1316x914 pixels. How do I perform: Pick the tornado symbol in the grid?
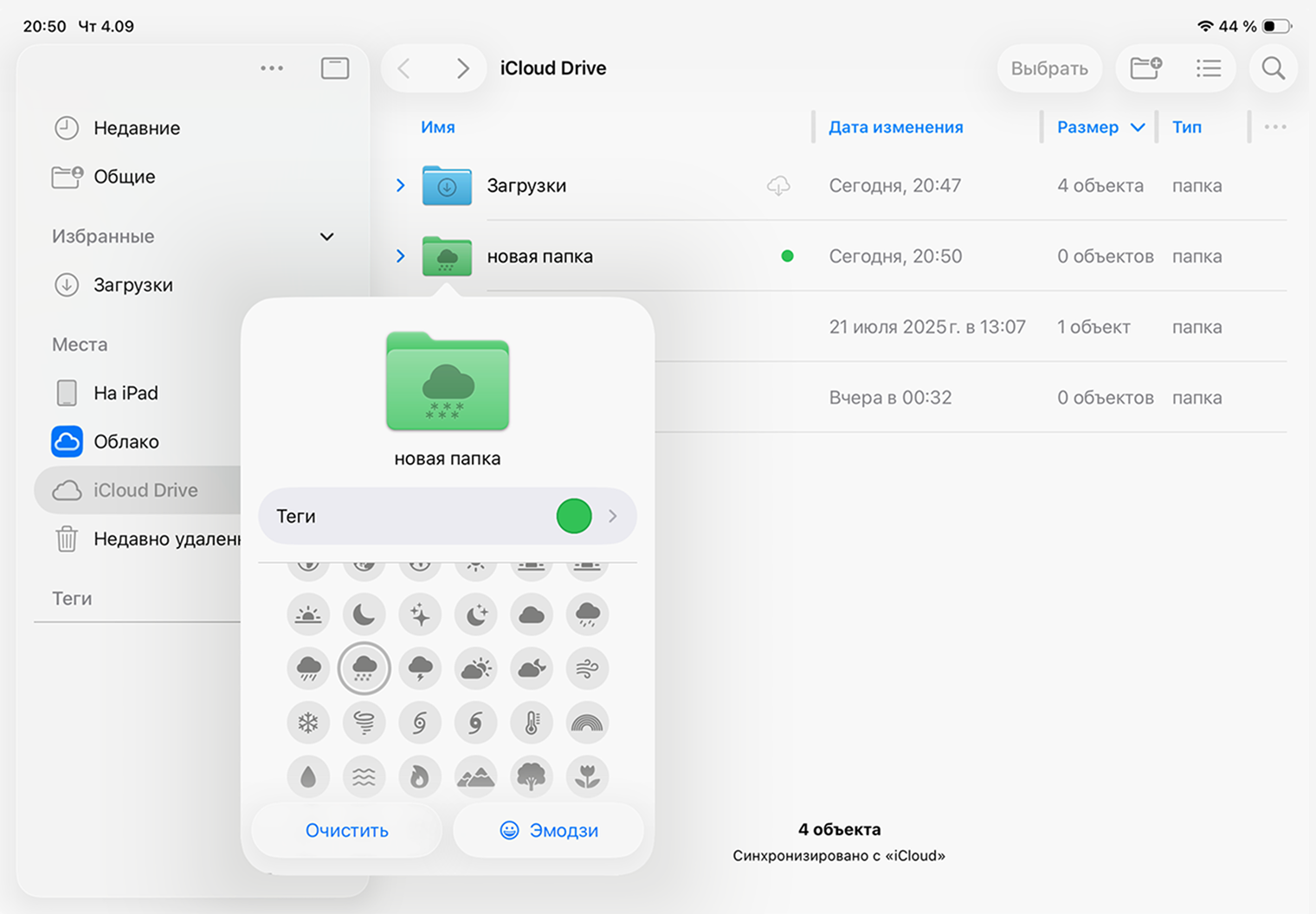pos(364,723)
